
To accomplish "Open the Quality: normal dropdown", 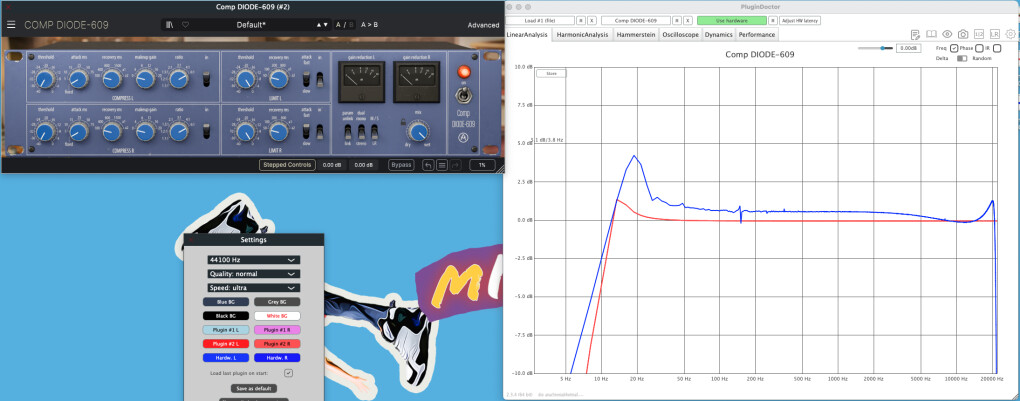I will coord(254,273).
